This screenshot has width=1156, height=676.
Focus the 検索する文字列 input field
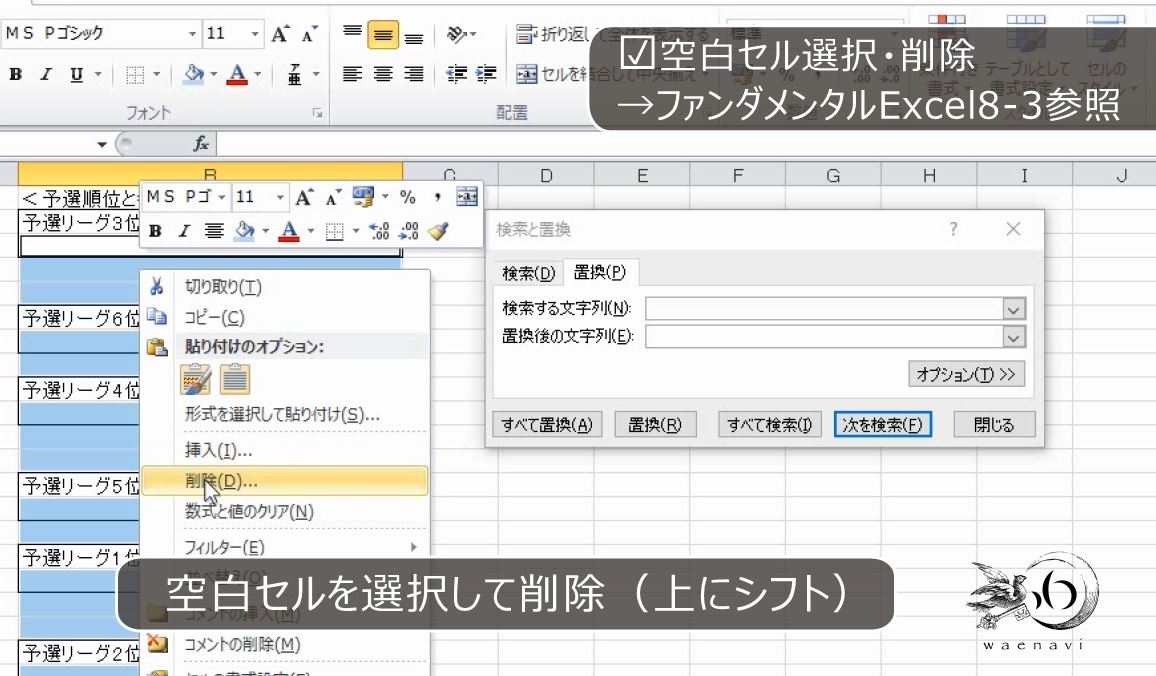(824, 310)
